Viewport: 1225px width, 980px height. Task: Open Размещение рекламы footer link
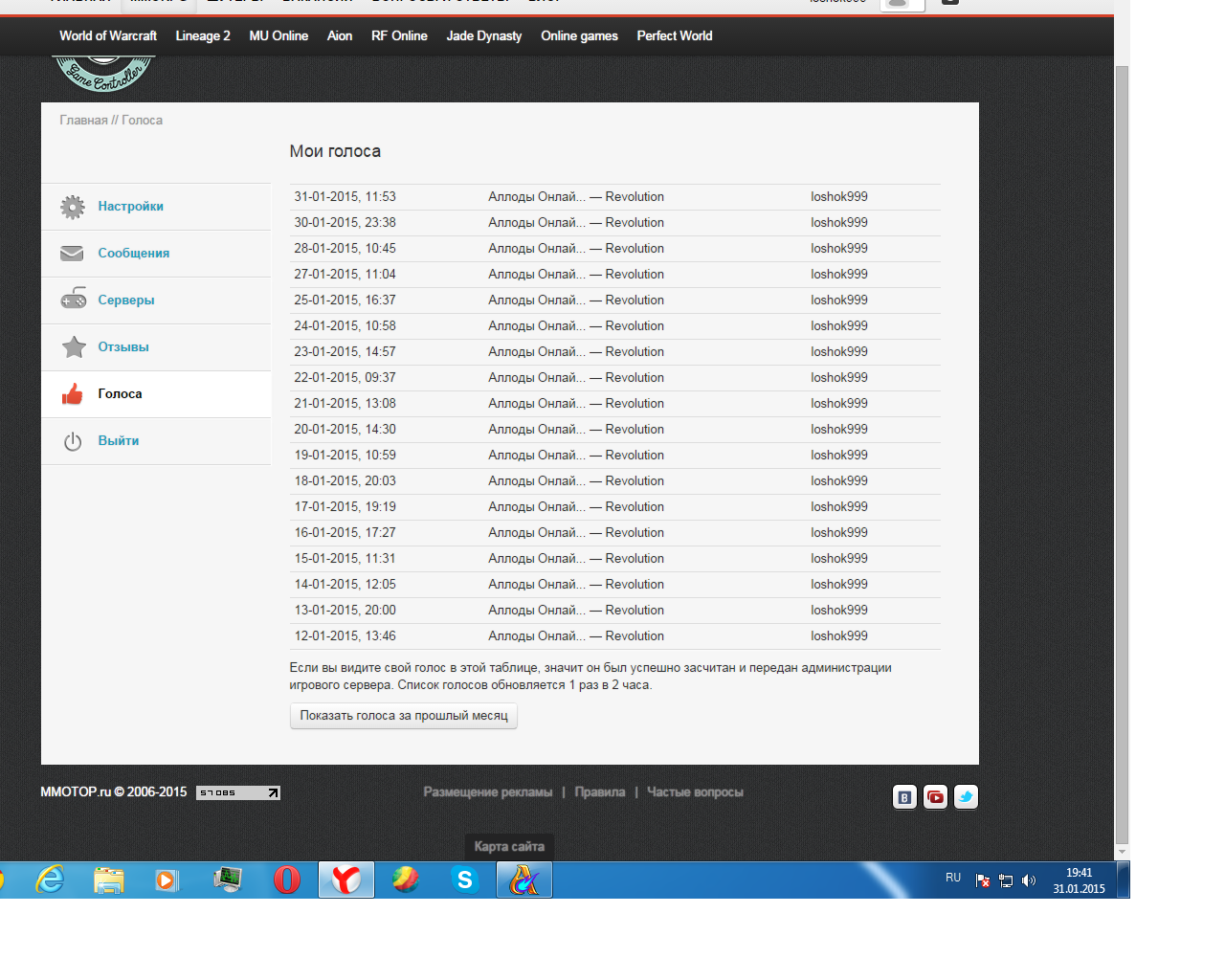click(x=488, y=792)
